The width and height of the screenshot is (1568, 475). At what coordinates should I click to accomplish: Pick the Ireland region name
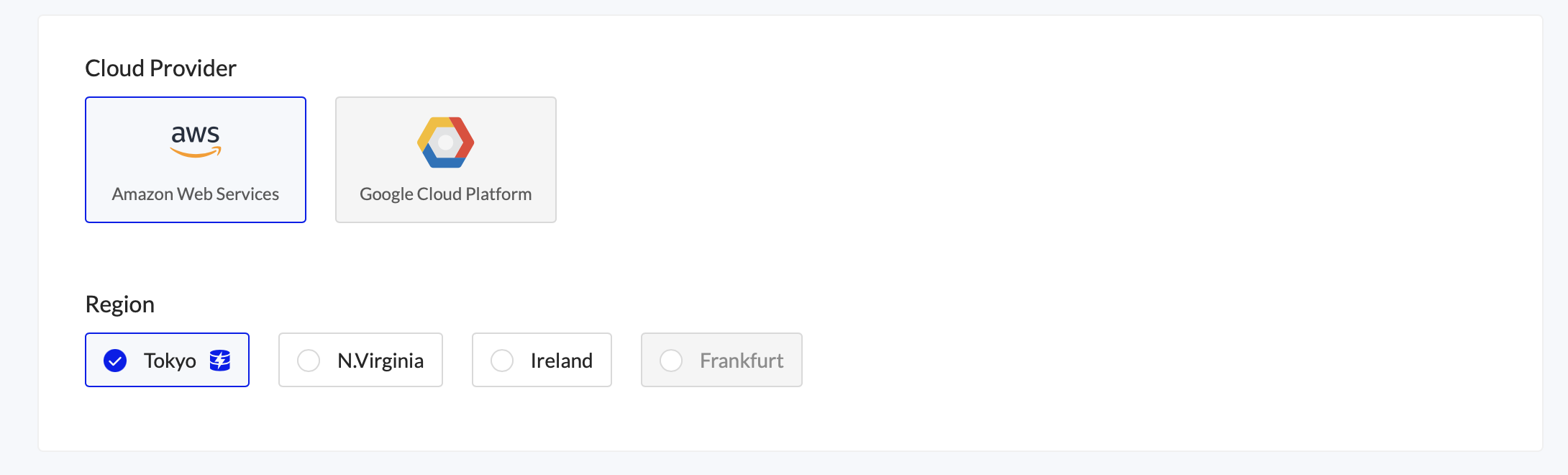pos(562,361)
